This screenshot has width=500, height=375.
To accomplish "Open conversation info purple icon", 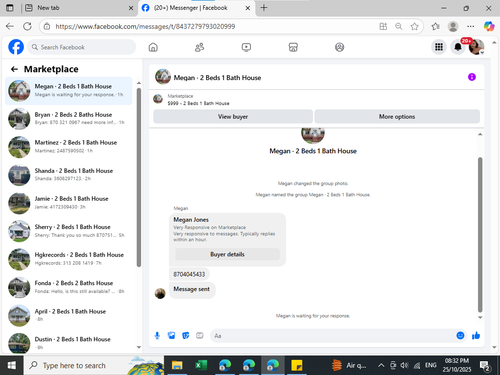I will coord(472,77).
